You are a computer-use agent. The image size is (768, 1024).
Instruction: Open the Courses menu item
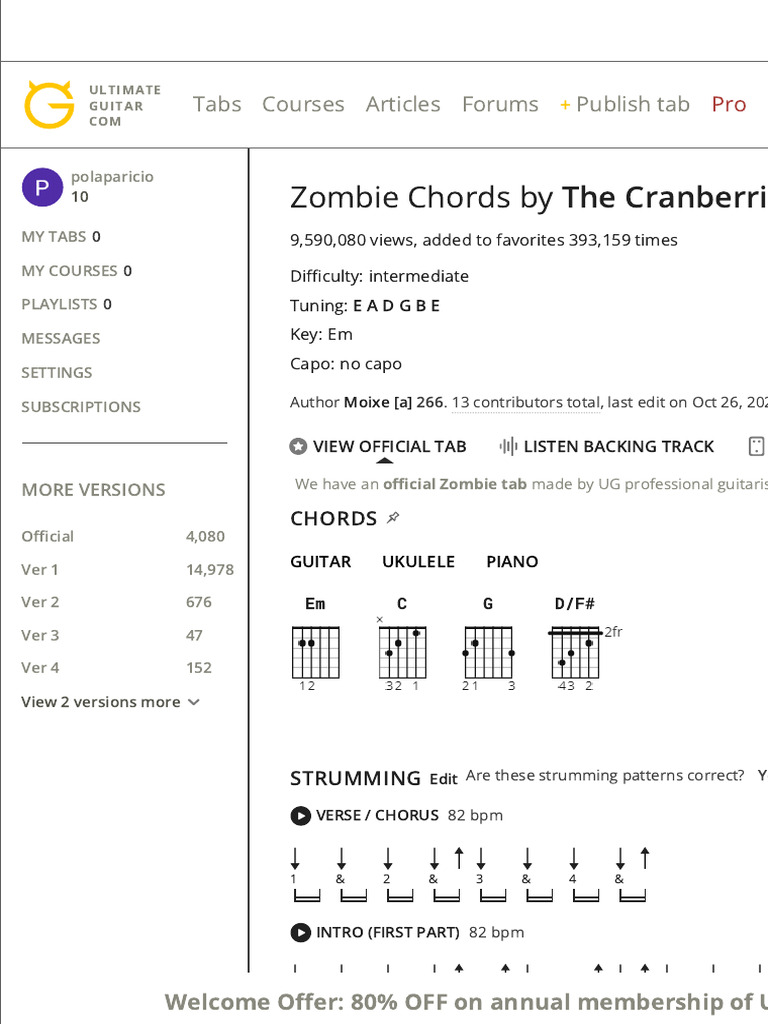pyautogui.click(x=303, y=104)
